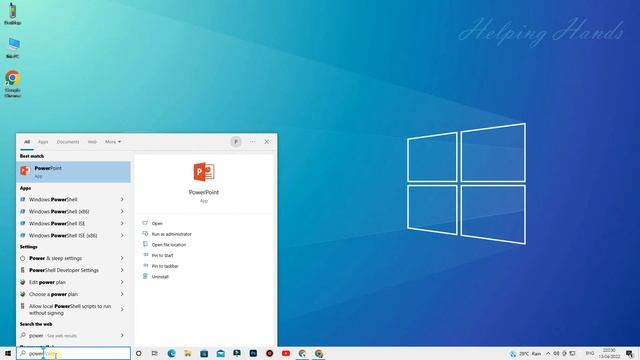The width and height of the screenshot is (640, 360).
Task: Expand arrow beside Edit power plan
Action: [122, 282]
